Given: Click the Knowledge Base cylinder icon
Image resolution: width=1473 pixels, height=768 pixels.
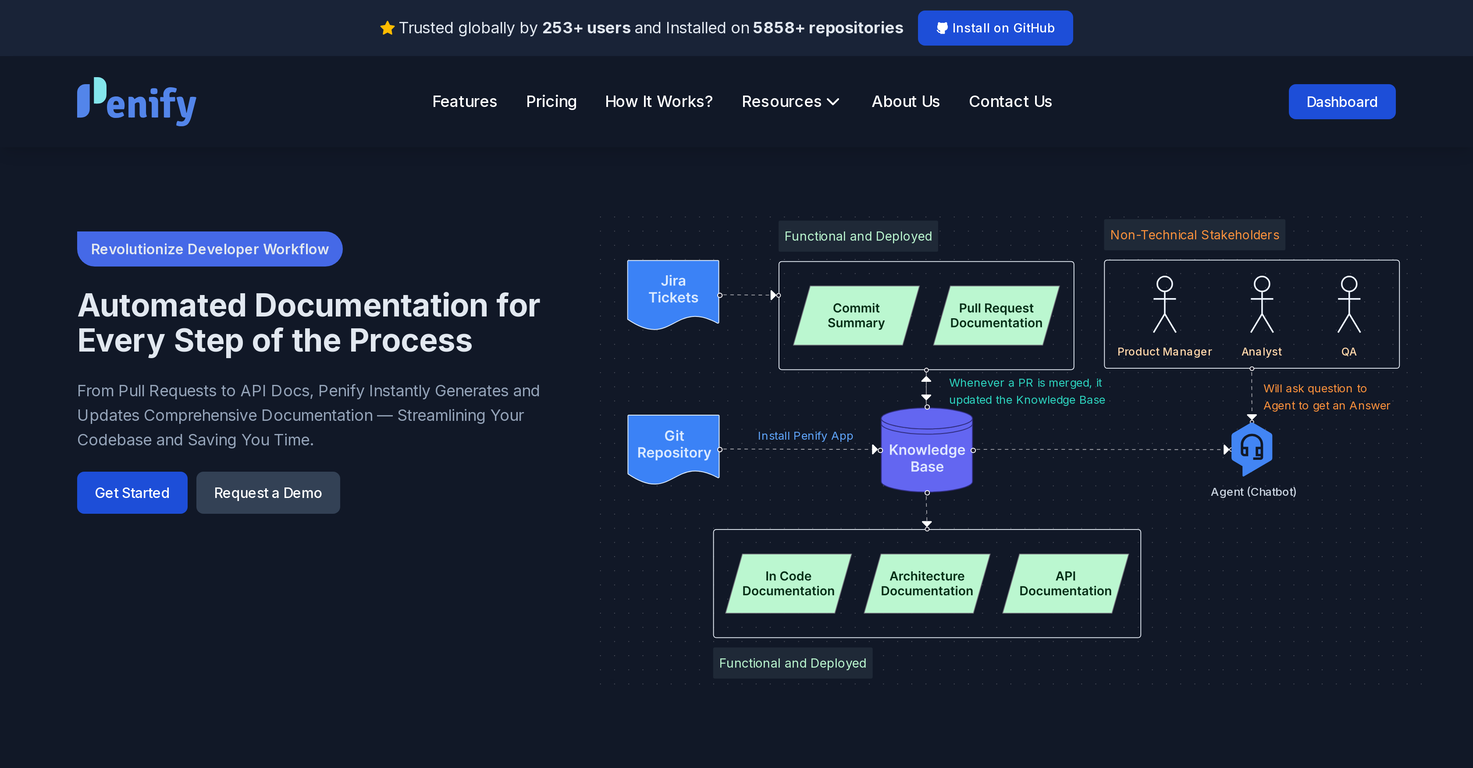Looking at the screenshot, I should click(x=926, y=451).
